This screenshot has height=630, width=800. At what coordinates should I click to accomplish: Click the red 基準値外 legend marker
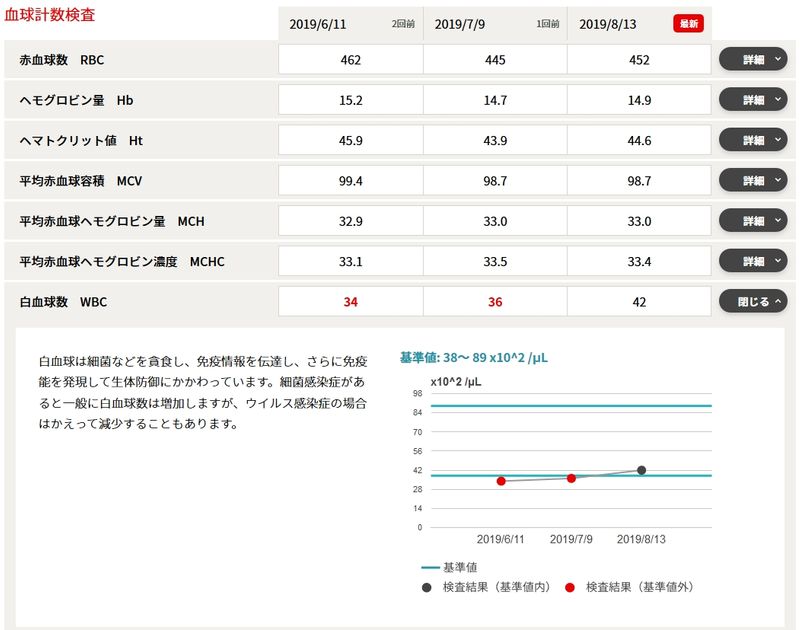pos(570,587)
